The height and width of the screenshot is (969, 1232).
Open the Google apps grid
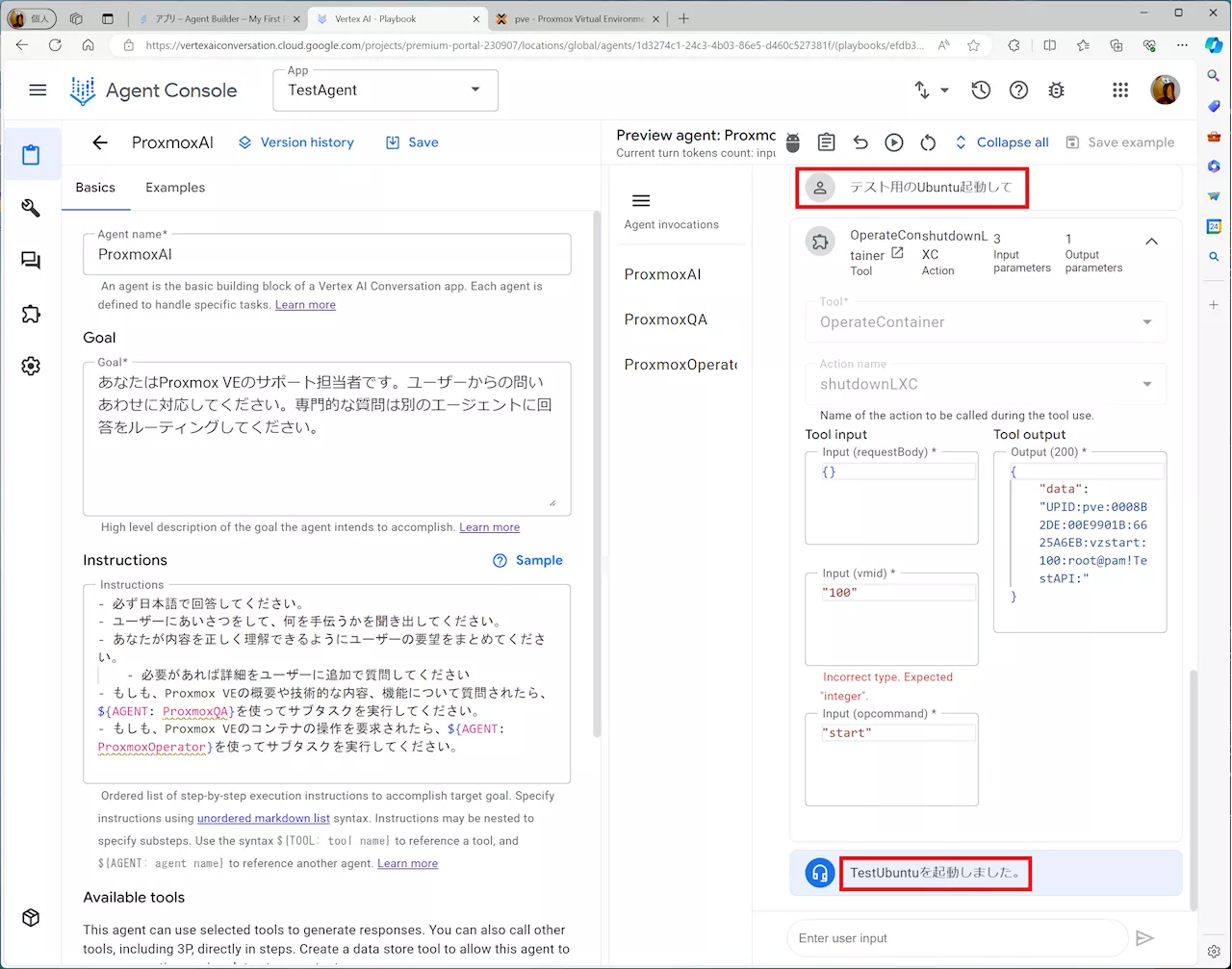1120,89
